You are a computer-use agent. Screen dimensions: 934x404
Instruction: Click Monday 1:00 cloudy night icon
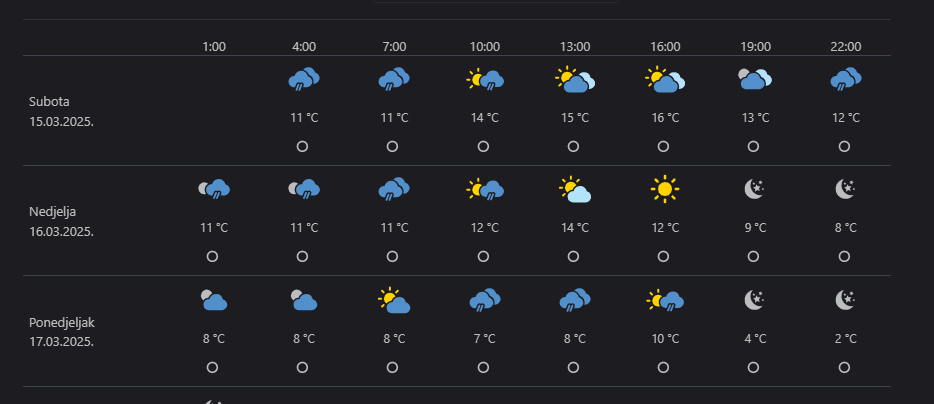(x=213, y=299)
